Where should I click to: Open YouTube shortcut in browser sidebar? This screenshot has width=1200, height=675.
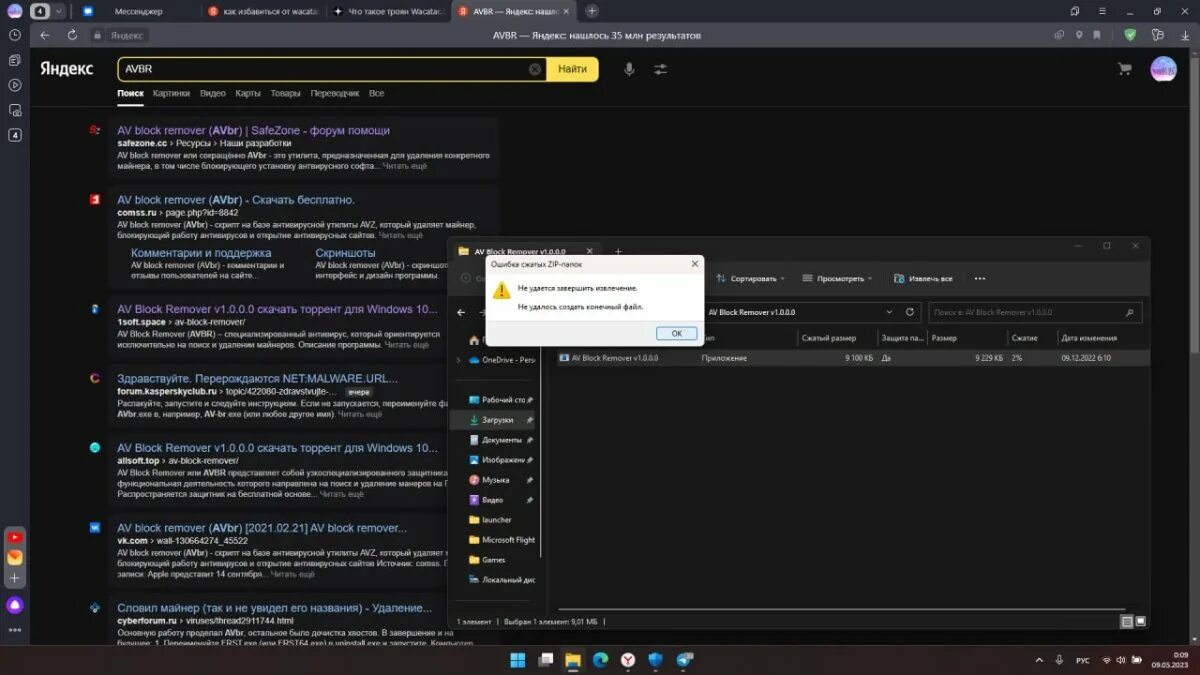coord(15,537)
